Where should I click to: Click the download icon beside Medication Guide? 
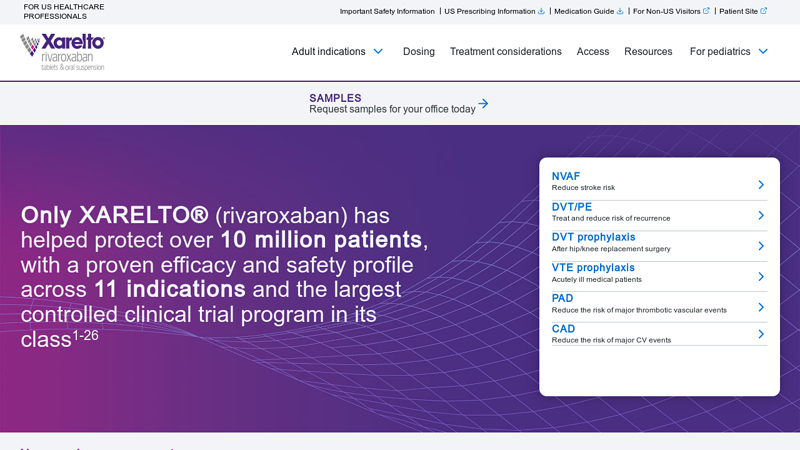pos(620,11)
